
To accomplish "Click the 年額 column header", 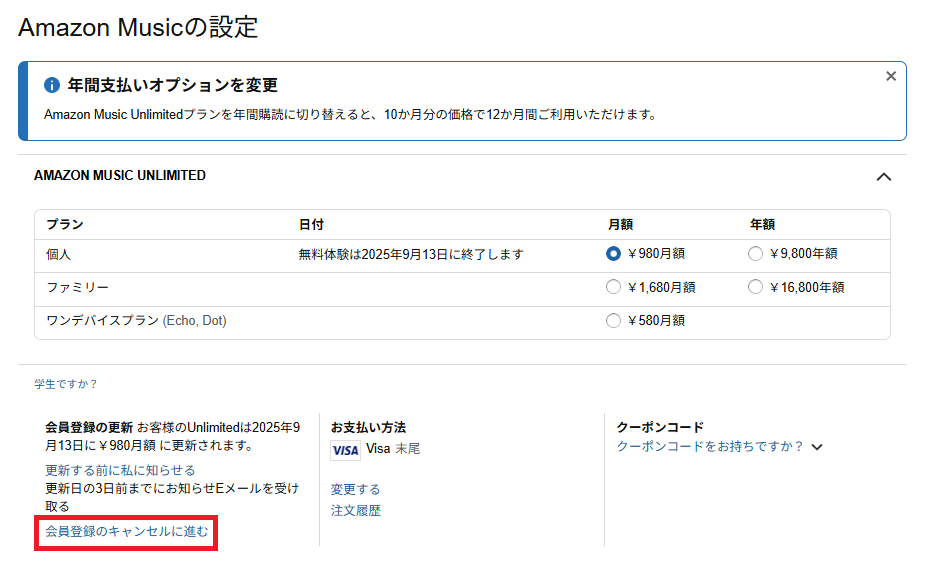I will (x=762, y=224).
